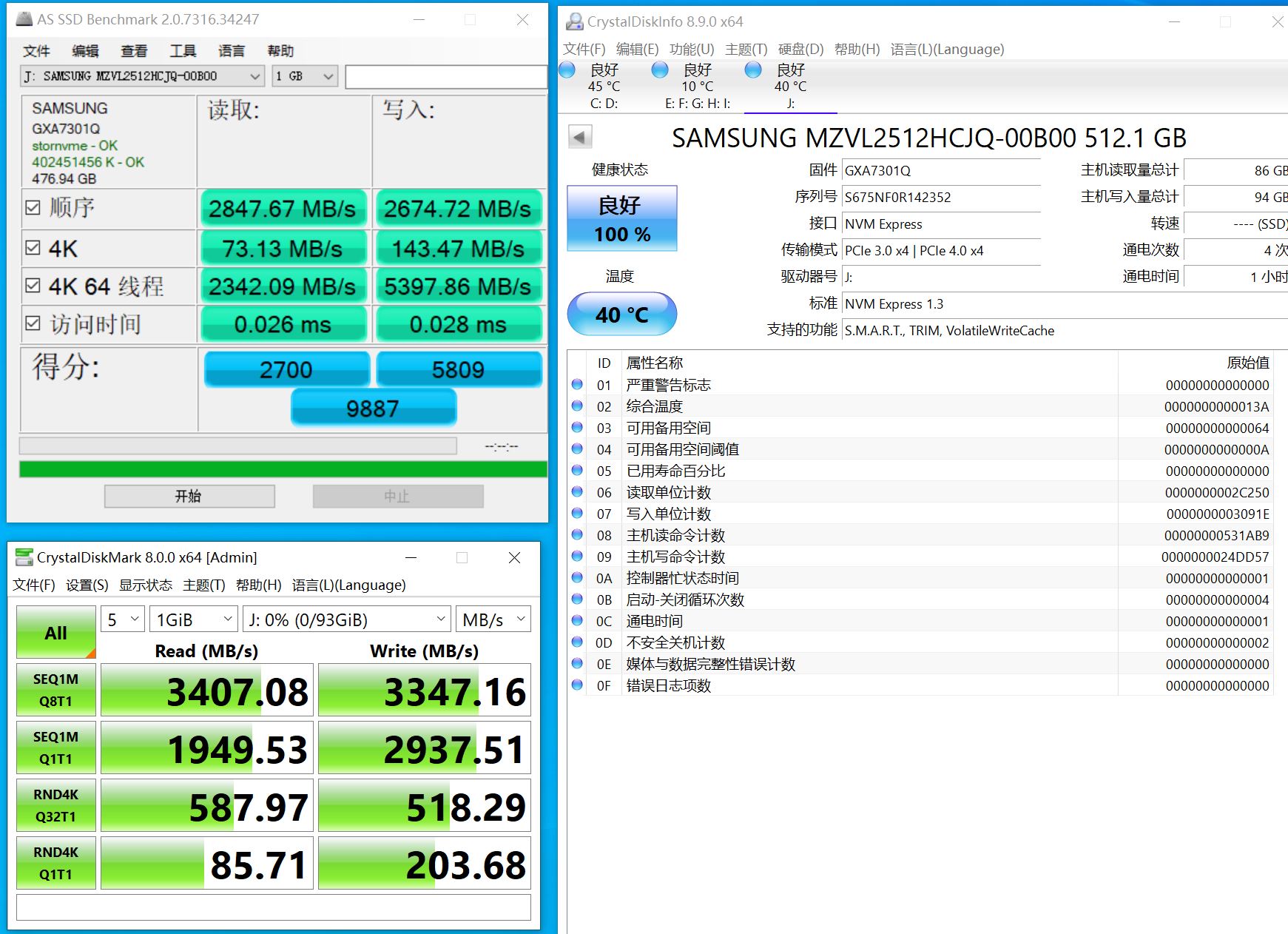The width and height of the screenshot is (1288, 934).
Task: Click status dot for attribute 02 综合温度
Action: click(x=577, y=406)
